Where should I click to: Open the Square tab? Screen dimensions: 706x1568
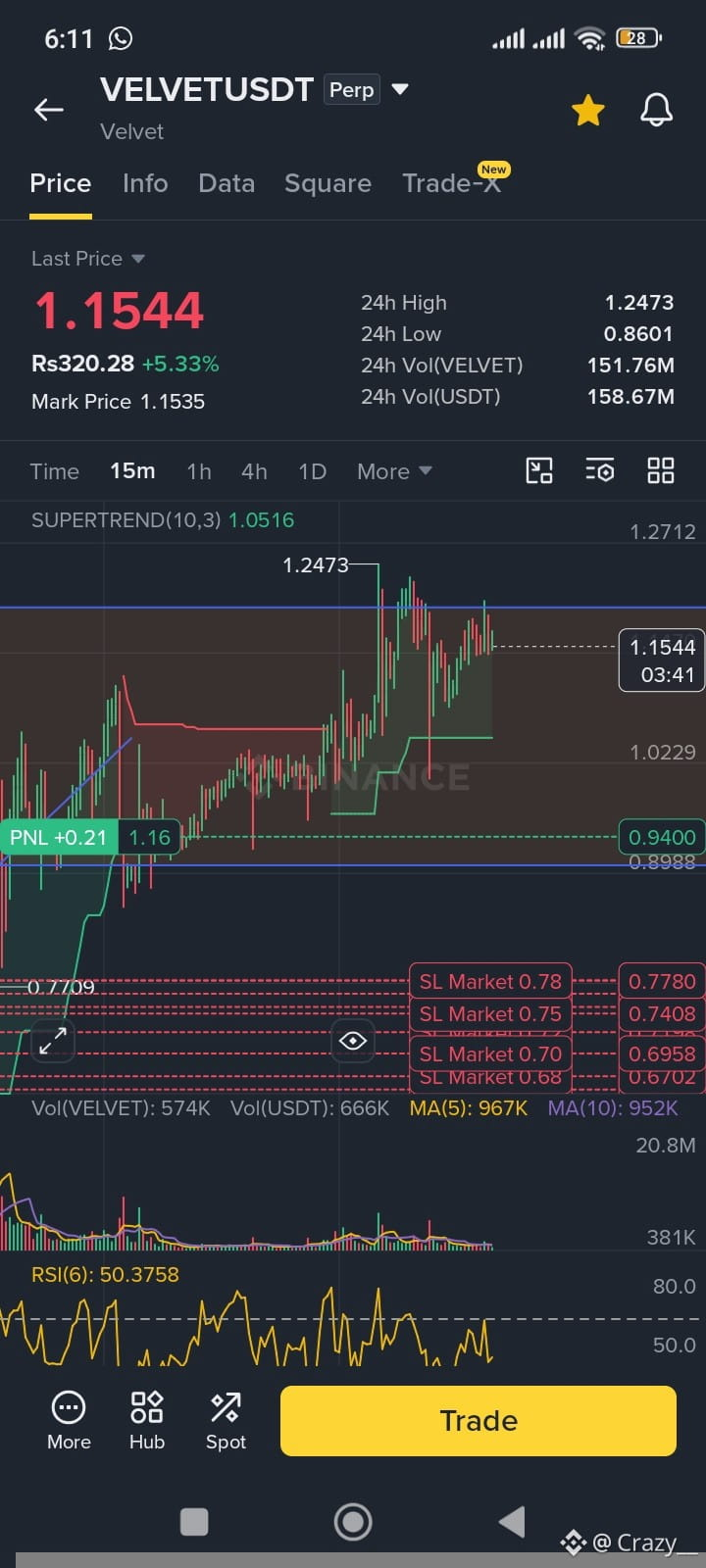point(328,183)
